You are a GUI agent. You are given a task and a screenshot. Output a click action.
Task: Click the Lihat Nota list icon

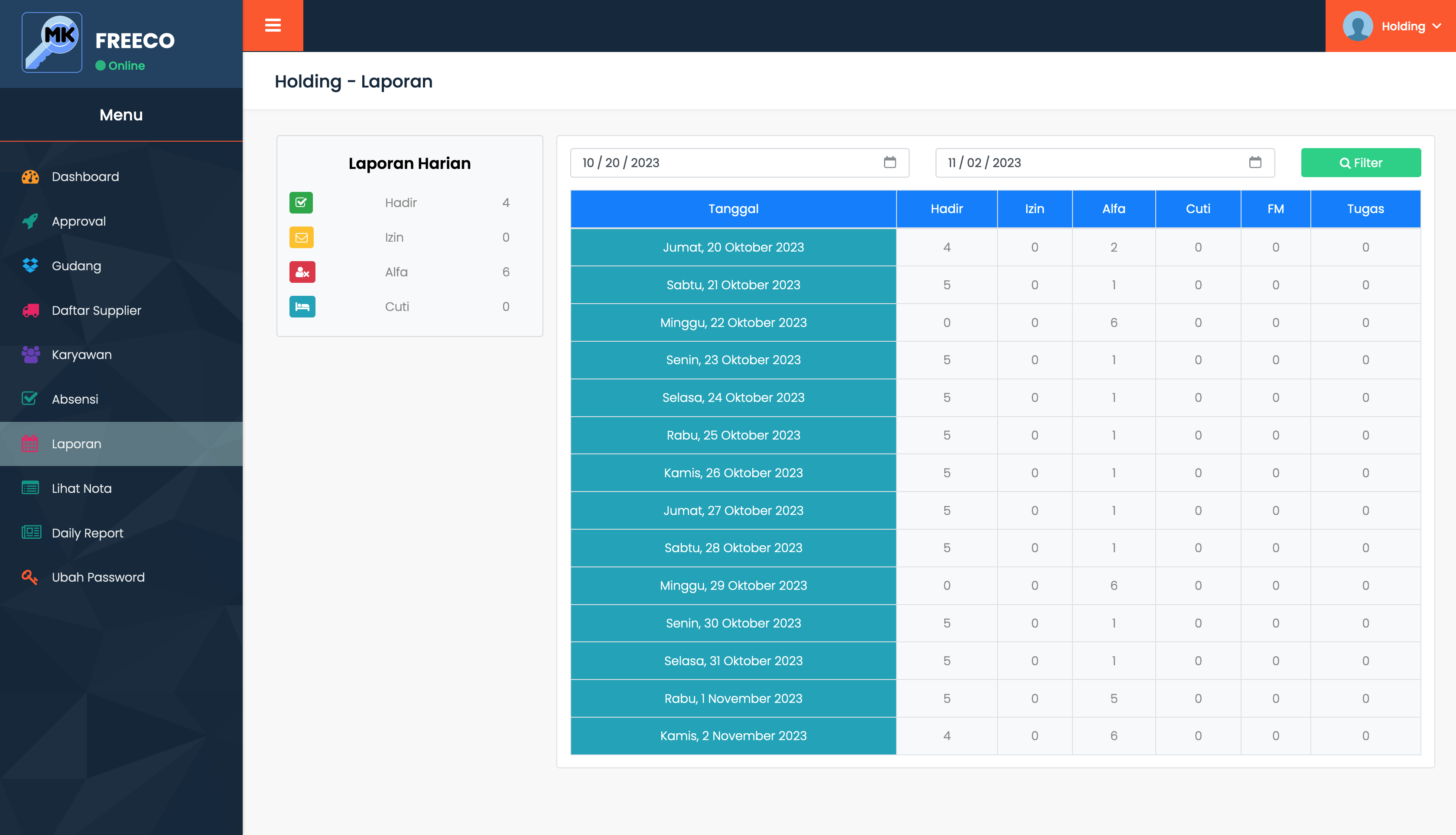point(30,488)
